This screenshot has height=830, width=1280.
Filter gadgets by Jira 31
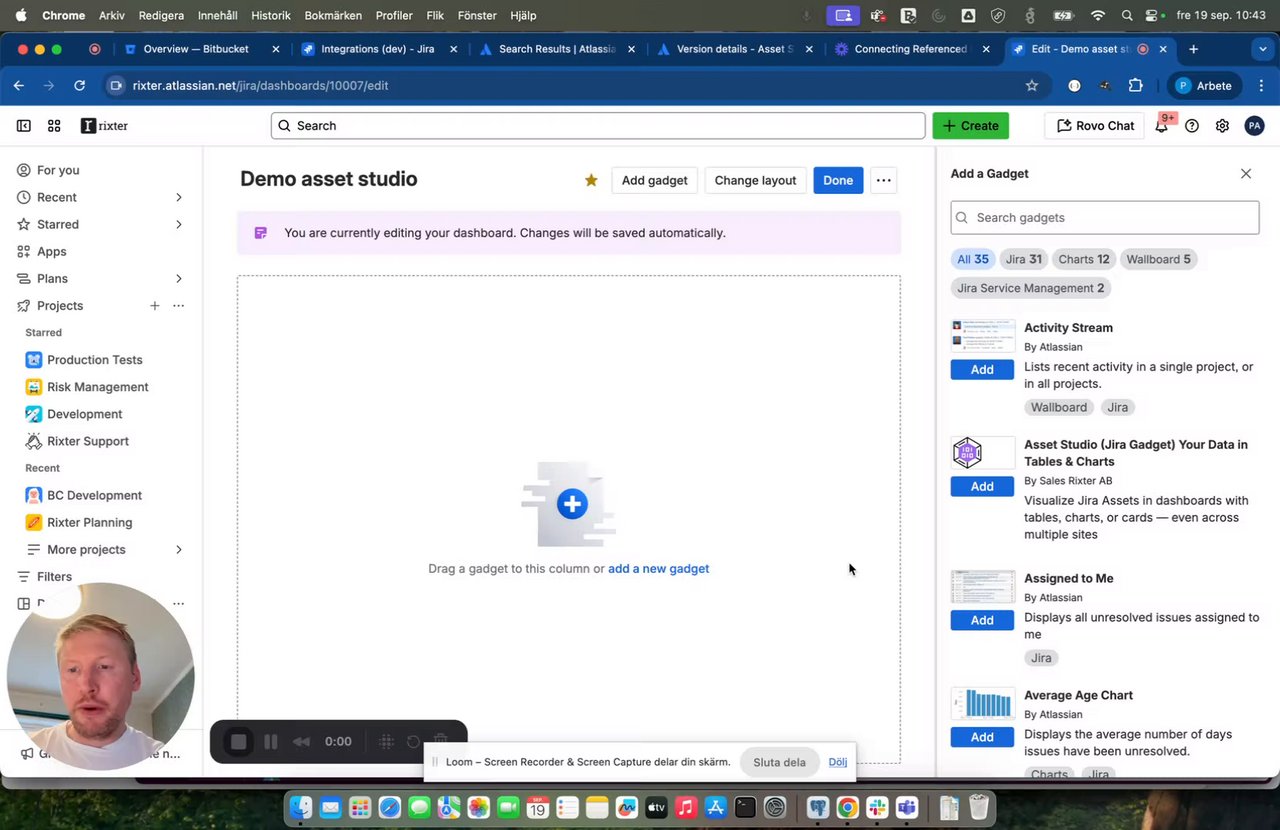click(1023, 260)
